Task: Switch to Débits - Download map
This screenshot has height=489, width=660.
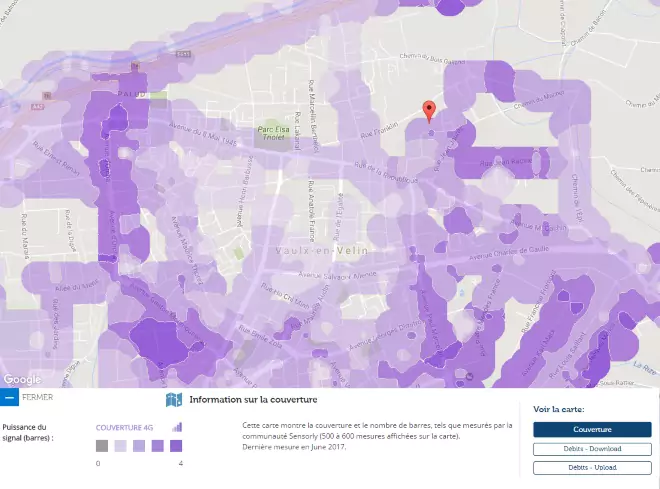Action: (592, 449)
